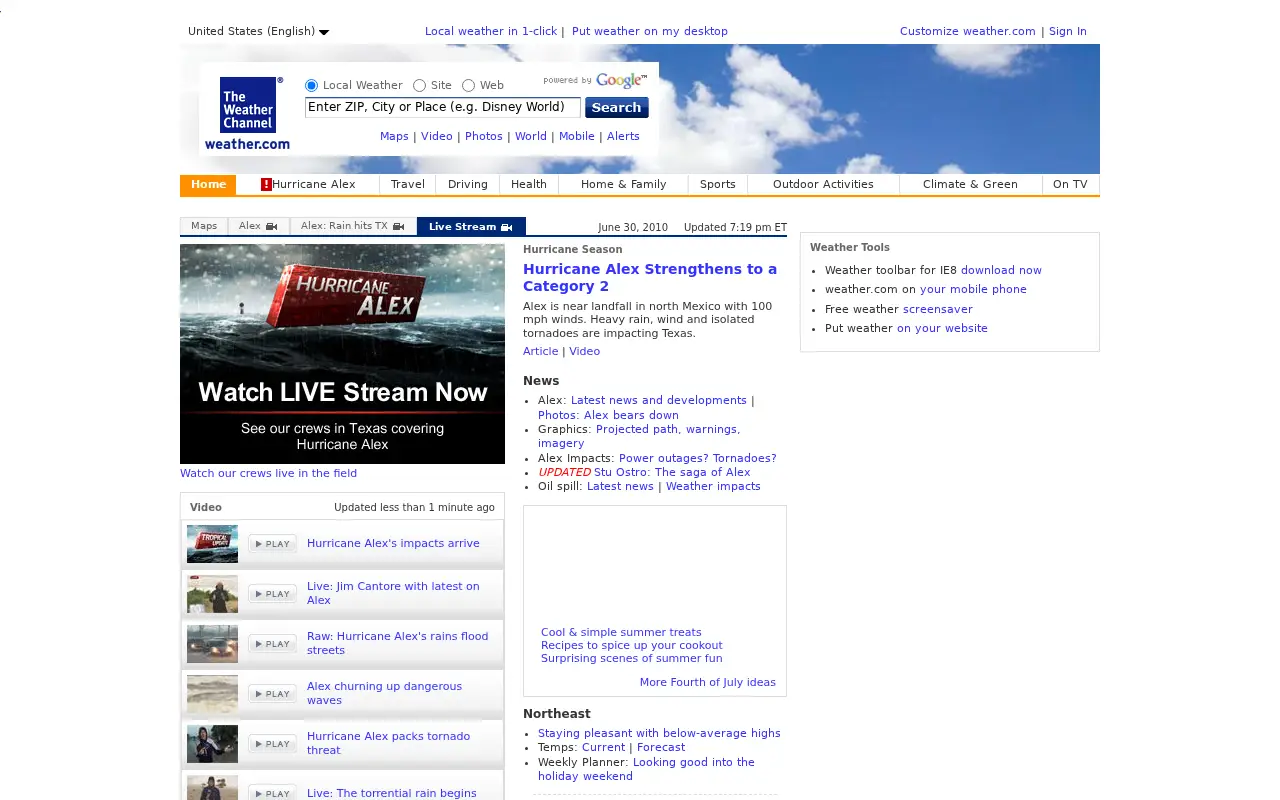
Task: Play Hurricane Alex packs tornado threat video
Action: point(272,744)
